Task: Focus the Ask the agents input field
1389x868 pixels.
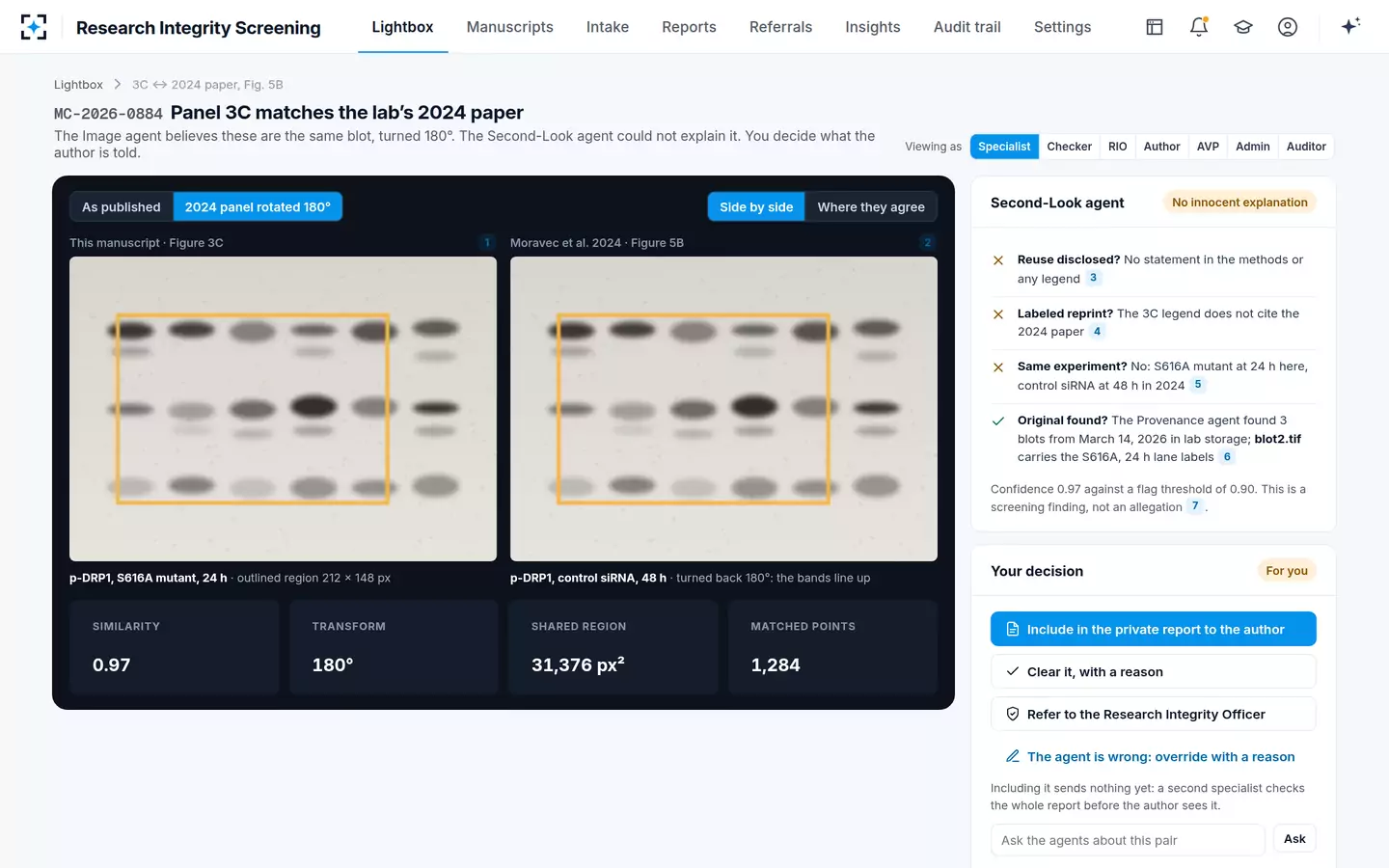Action: coord(1128,840)
